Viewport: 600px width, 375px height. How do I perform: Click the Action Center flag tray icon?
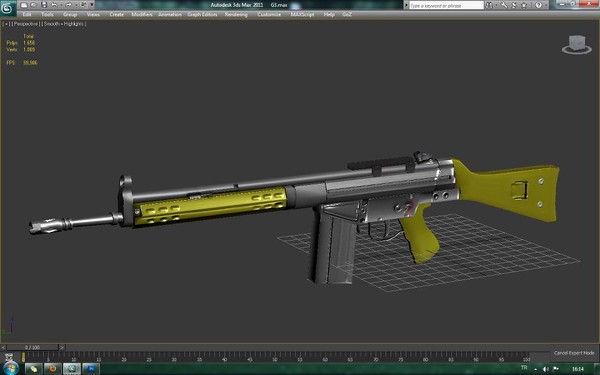click(x=556, y=369)
